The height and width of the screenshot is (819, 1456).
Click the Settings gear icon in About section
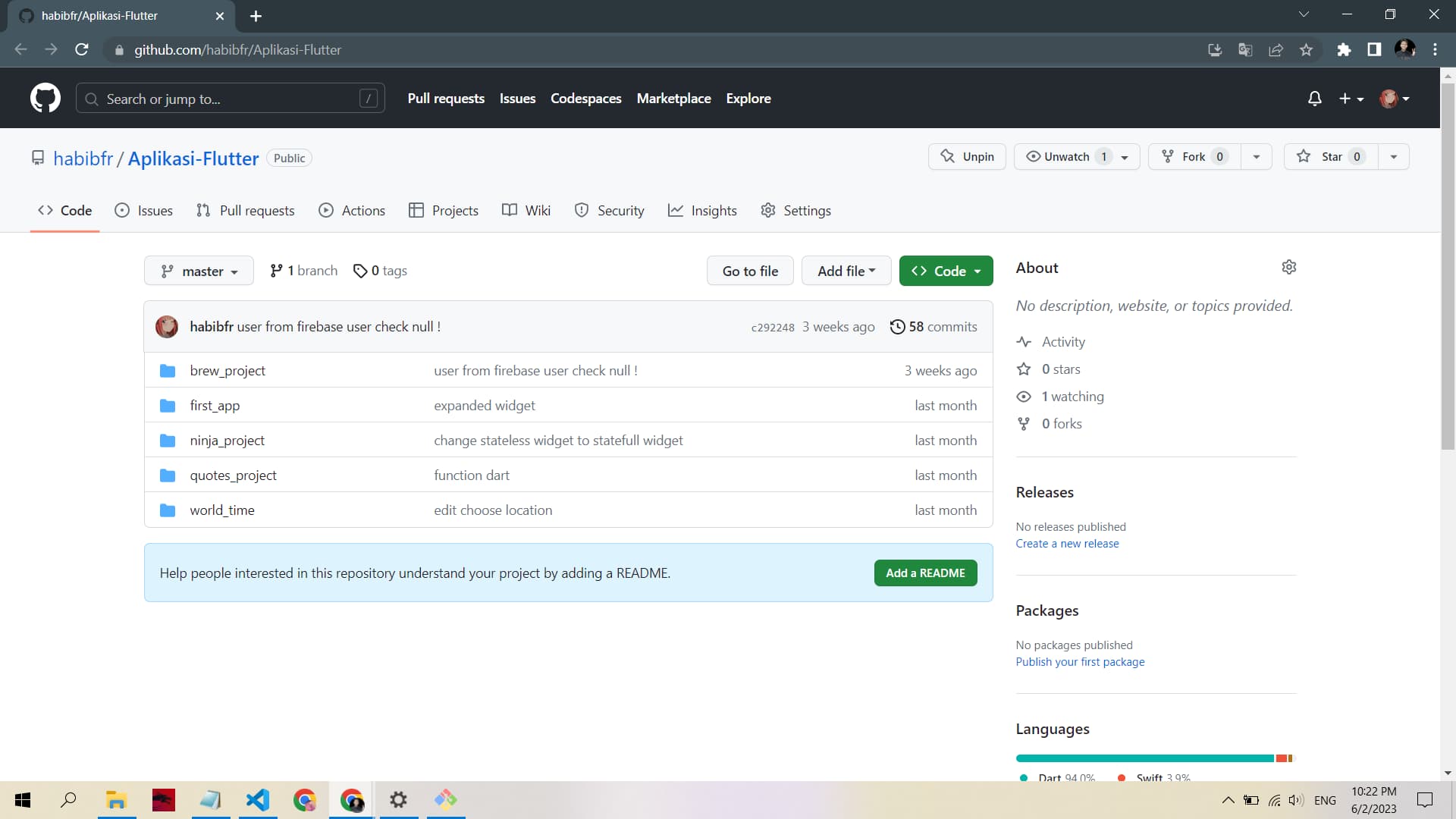pyautogui.click(x=1290, y=267)
